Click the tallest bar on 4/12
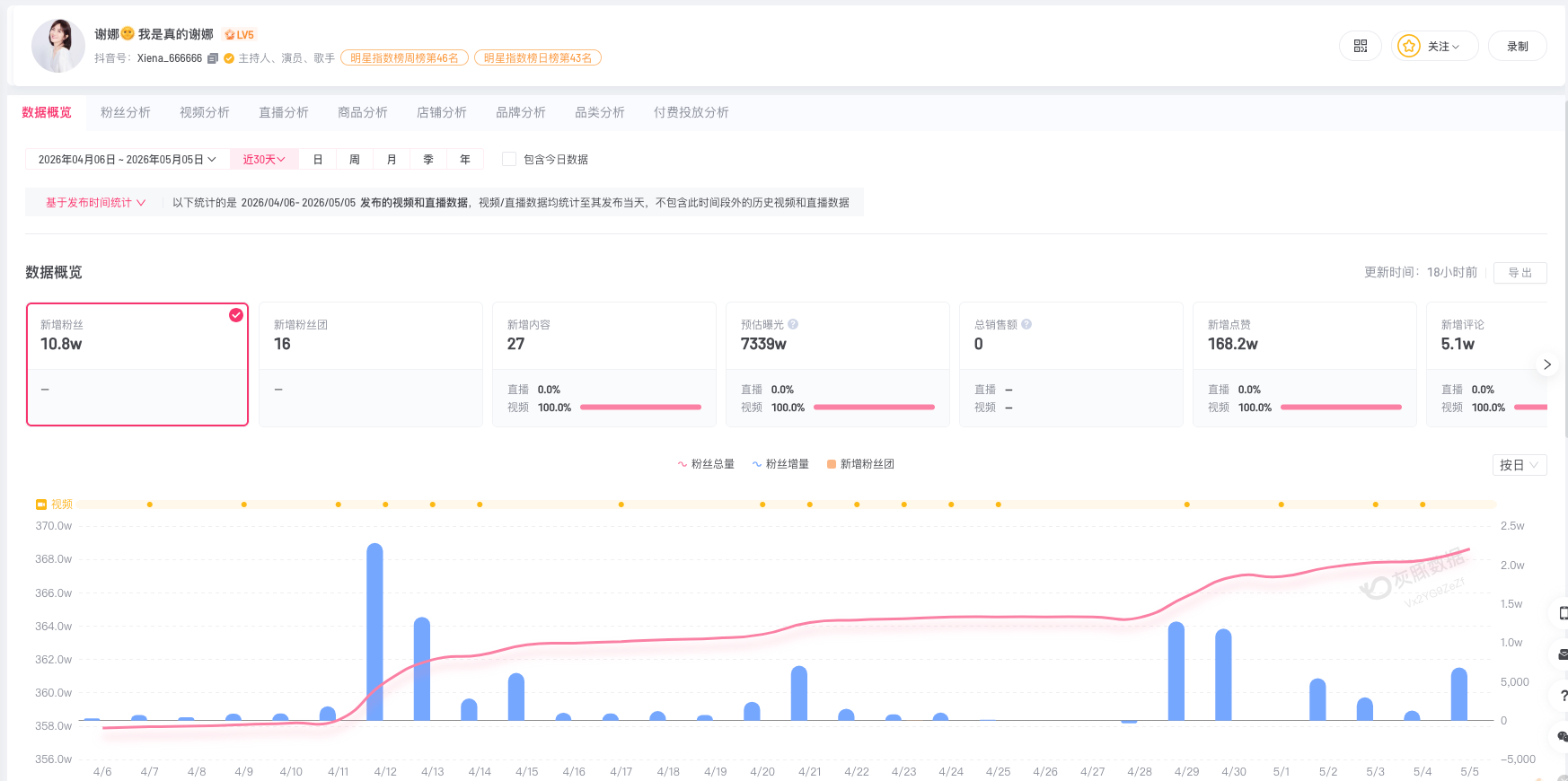Viewport: 1568px width, 781px height. (374, 631)
